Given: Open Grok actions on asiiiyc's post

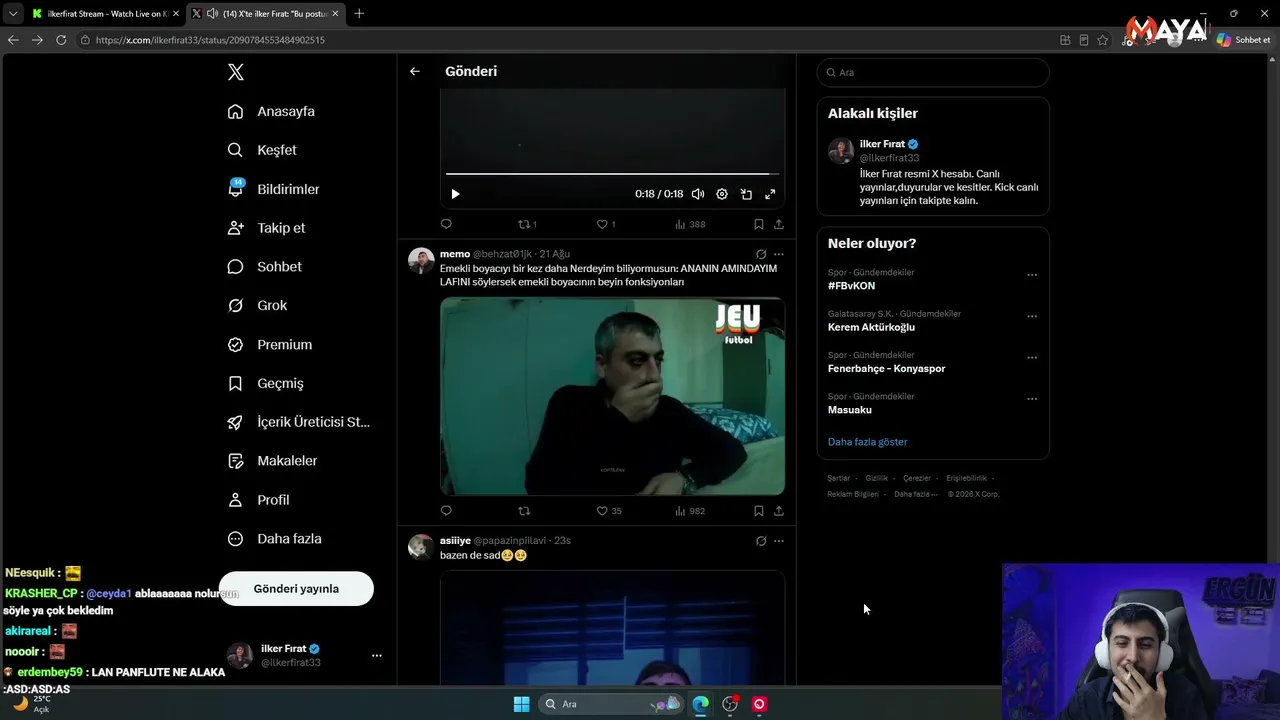Looking at the screenshot, I should pyautogui.click(x=761, y=541).
